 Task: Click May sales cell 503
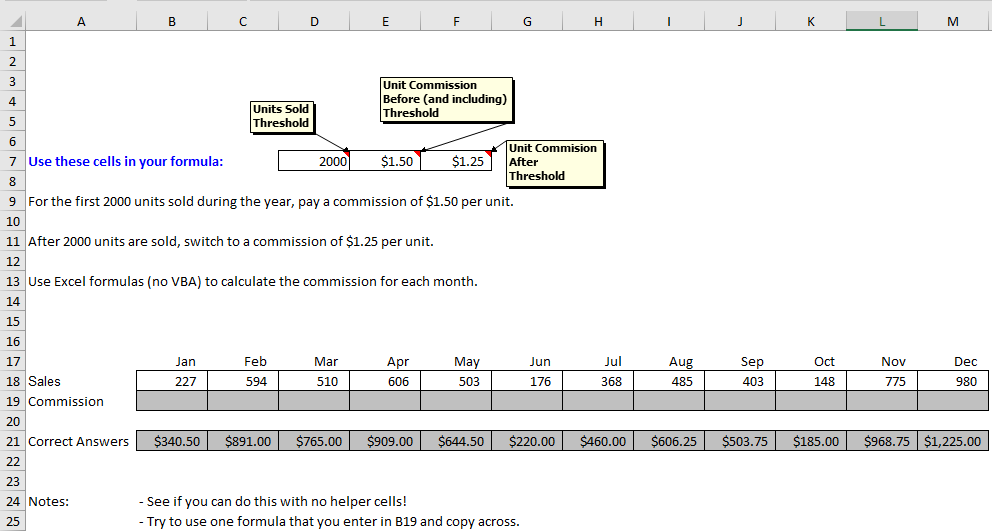[x=456, y=381]
